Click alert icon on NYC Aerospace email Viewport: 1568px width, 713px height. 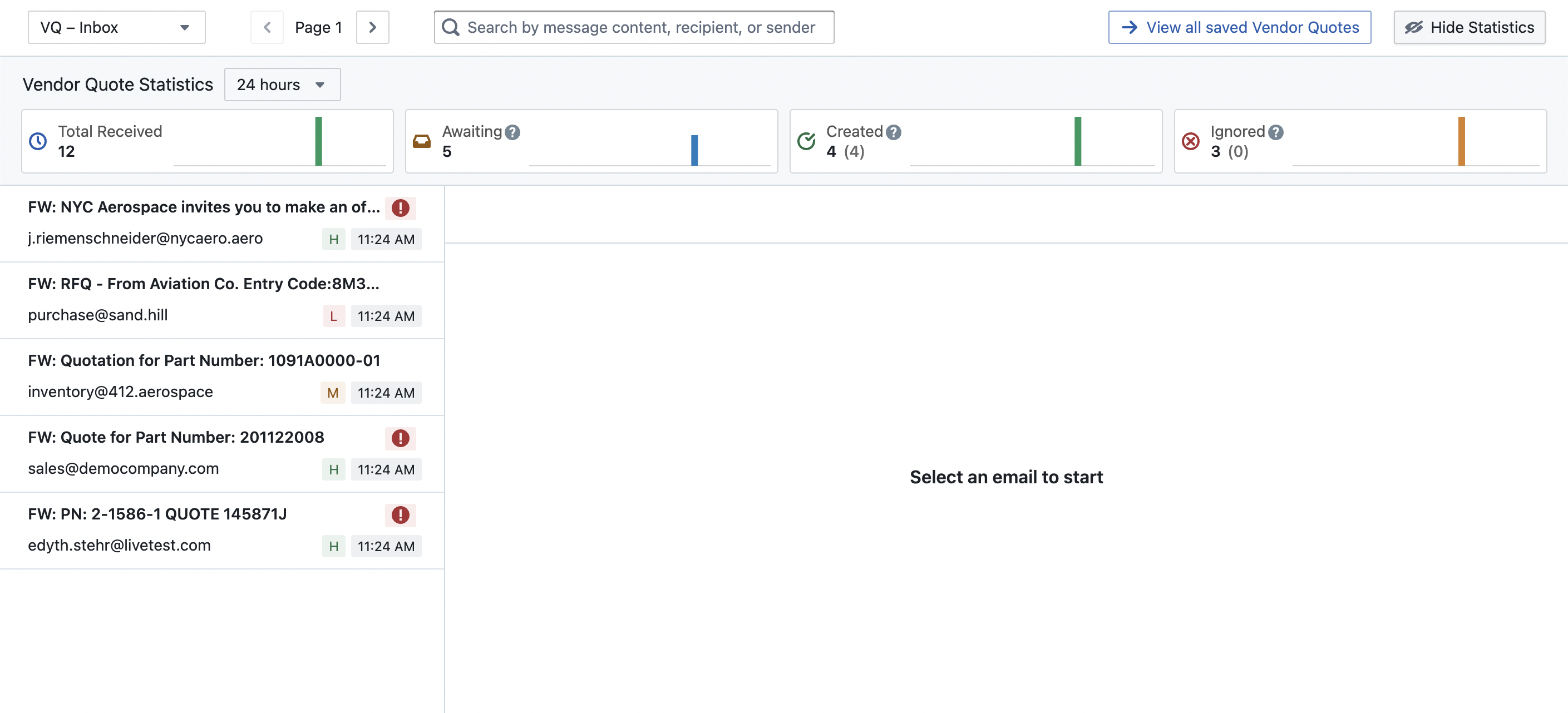(400, 208)
